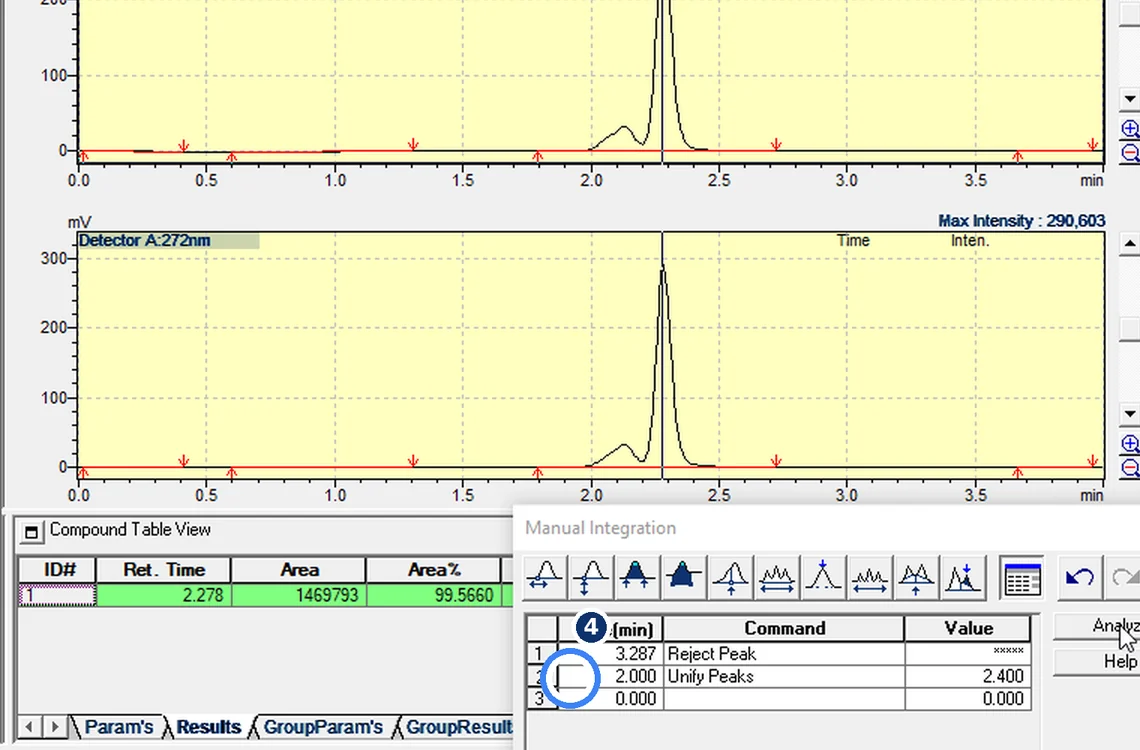Select the small multi-peak range arrow tool
This screenshot has width=1140, height=750.
click(870, 578)
